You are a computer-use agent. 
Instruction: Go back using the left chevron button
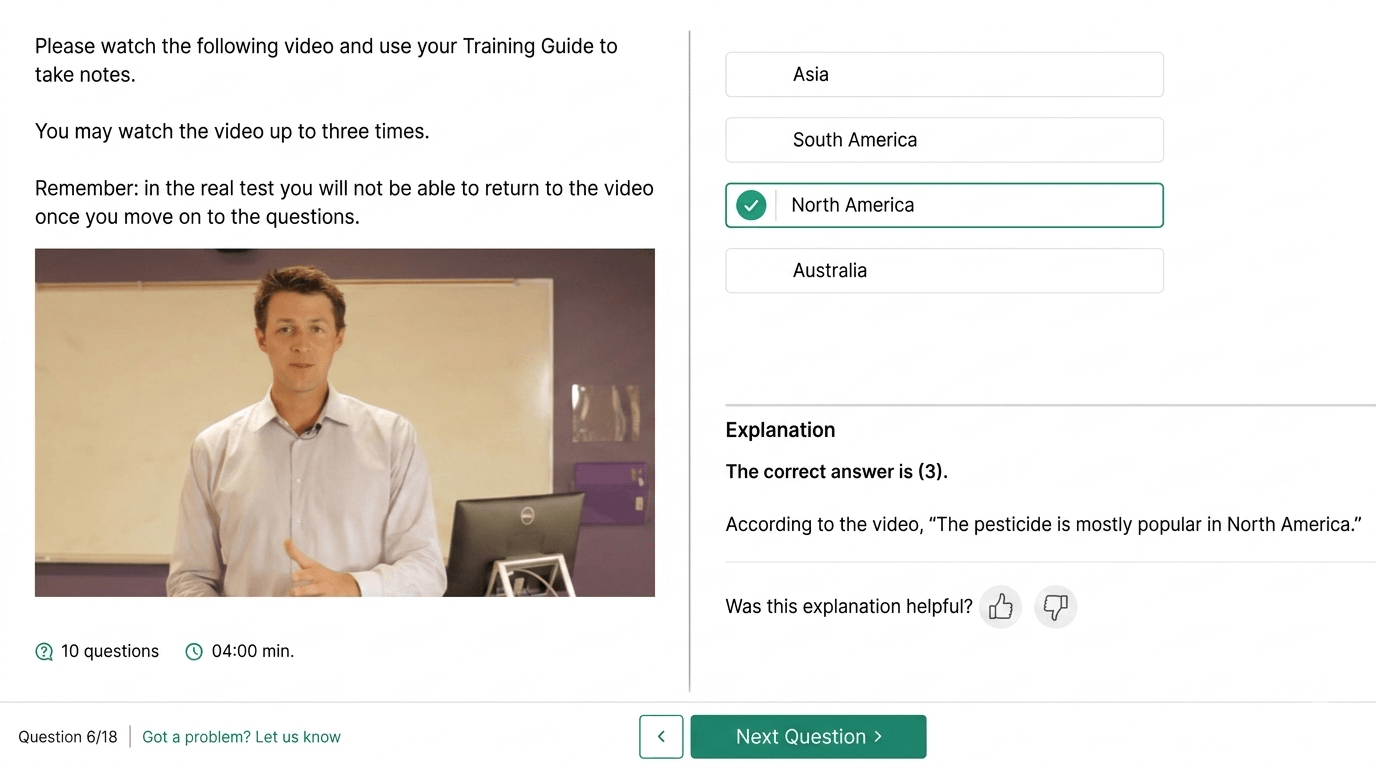tap(661, 737)
